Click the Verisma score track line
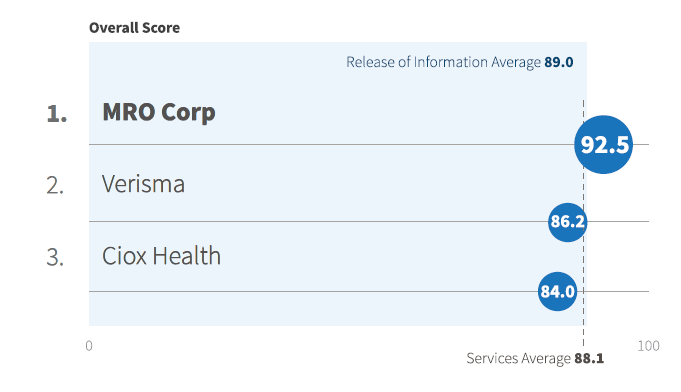 [x=318, y=221]
